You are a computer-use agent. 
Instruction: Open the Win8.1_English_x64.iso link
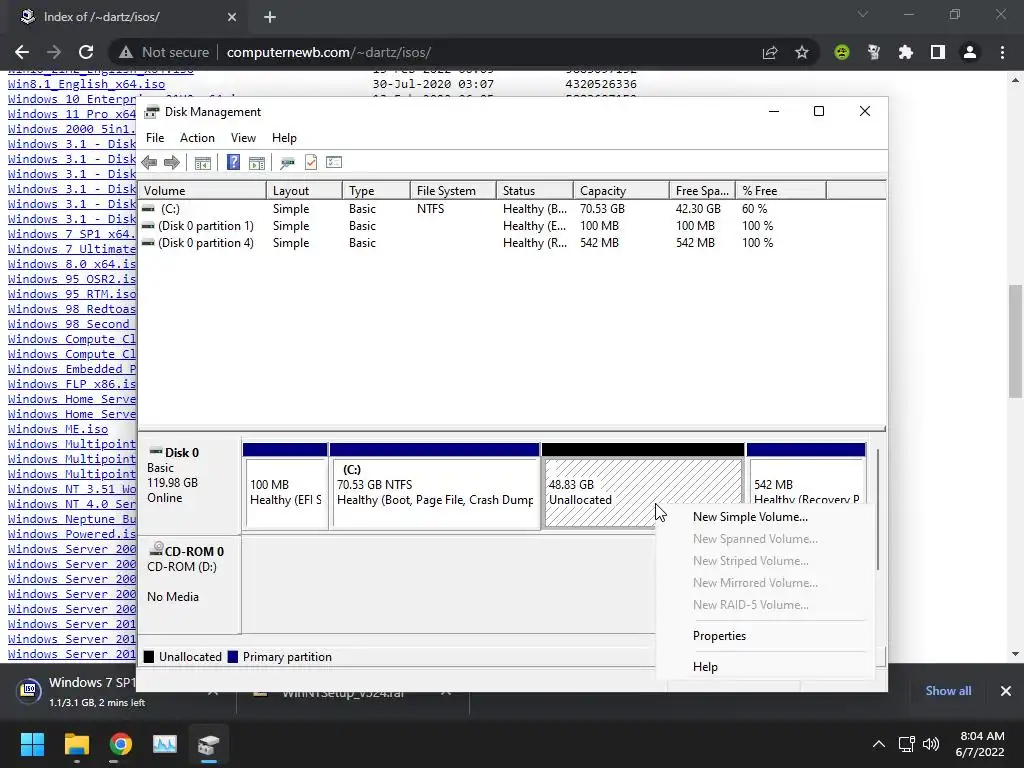pyautogui.click(x=86, y=84)
